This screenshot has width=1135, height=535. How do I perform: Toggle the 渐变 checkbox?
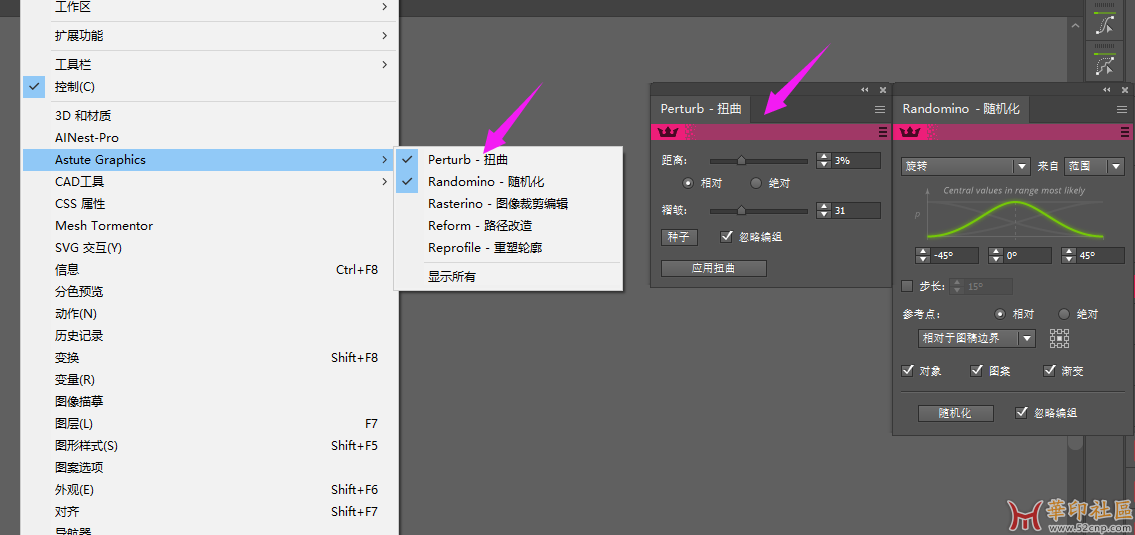1050,371
